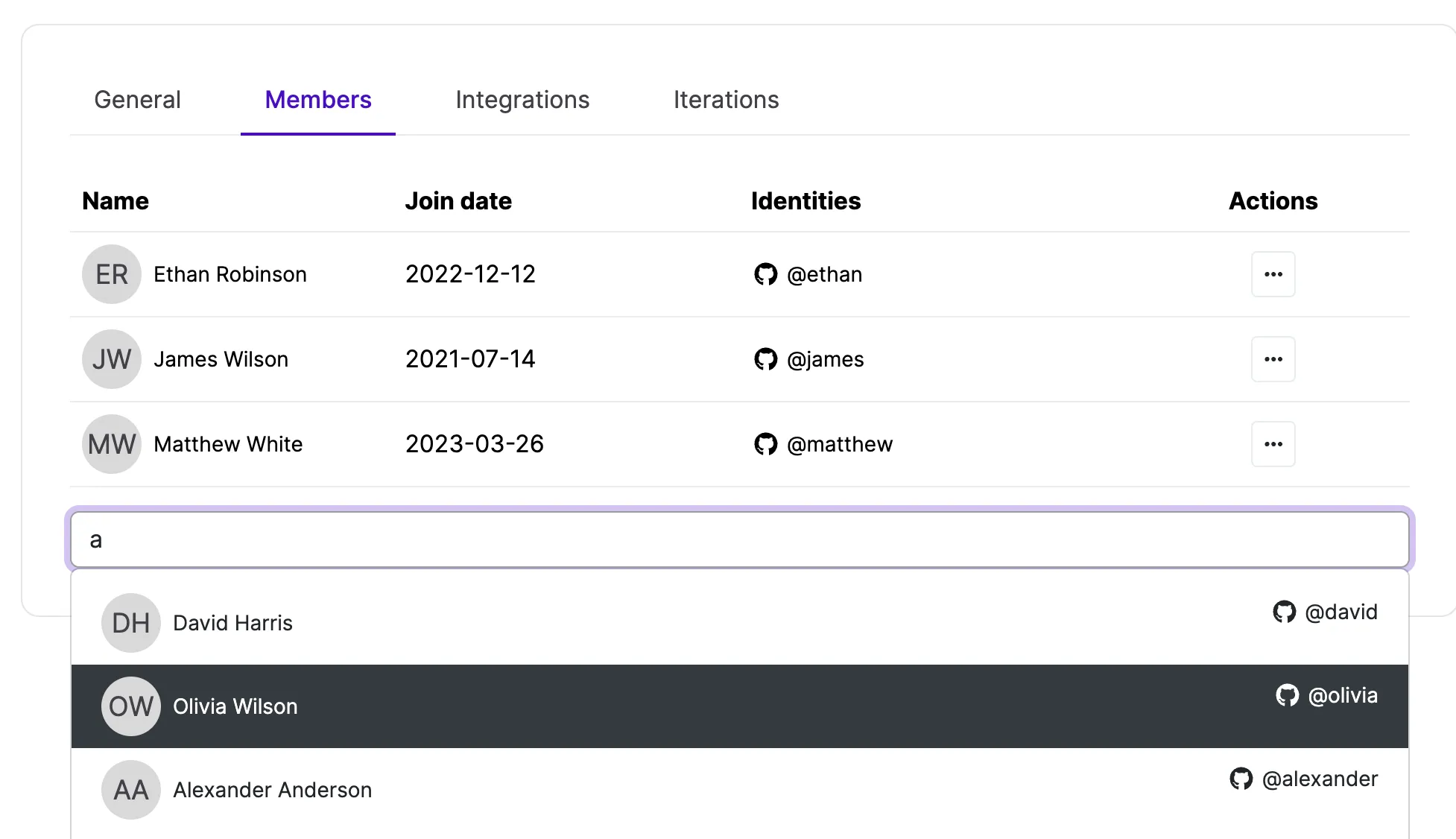Click the Actions column header
This screenshot has width=1456, height=839.
coord(1273,200)
